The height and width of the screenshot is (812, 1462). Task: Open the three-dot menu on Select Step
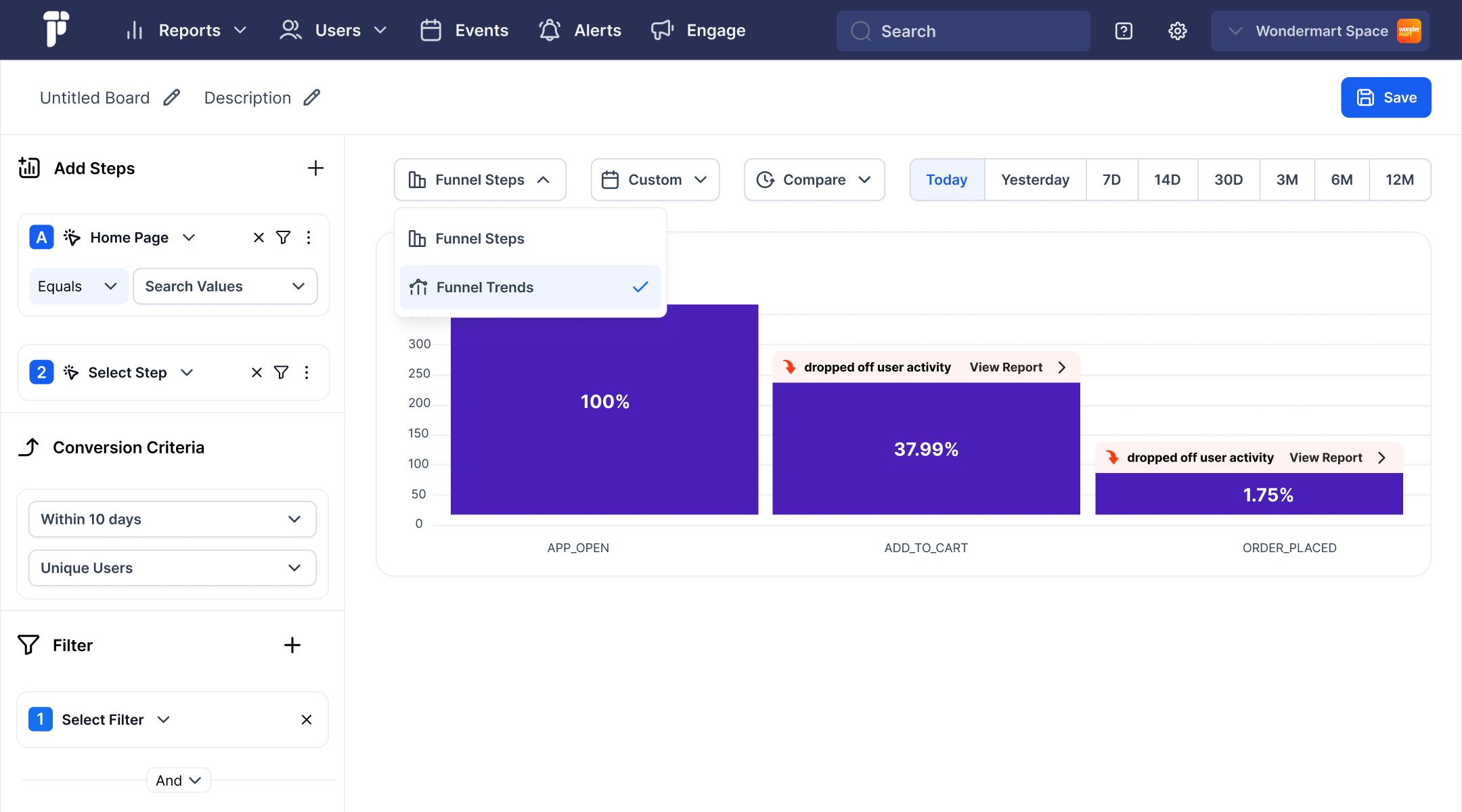307,373
